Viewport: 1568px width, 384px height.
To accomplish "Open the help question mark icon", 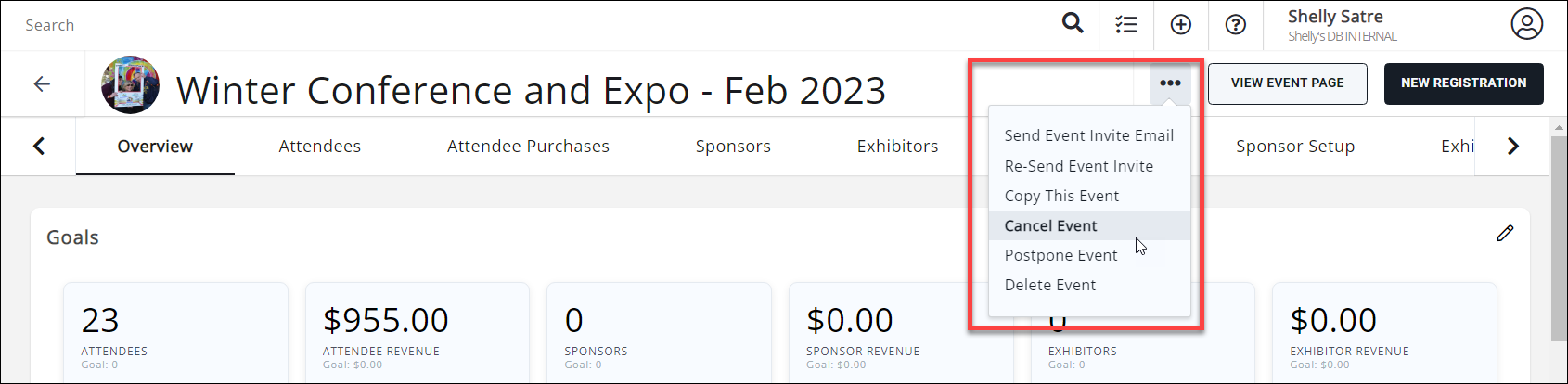I will pos(1236,25).
